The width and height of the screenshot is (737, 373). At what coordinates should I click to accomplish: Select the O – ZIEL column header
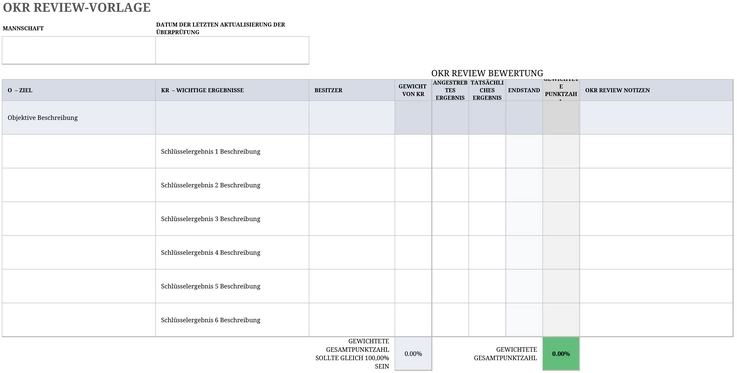coord(79,90)
